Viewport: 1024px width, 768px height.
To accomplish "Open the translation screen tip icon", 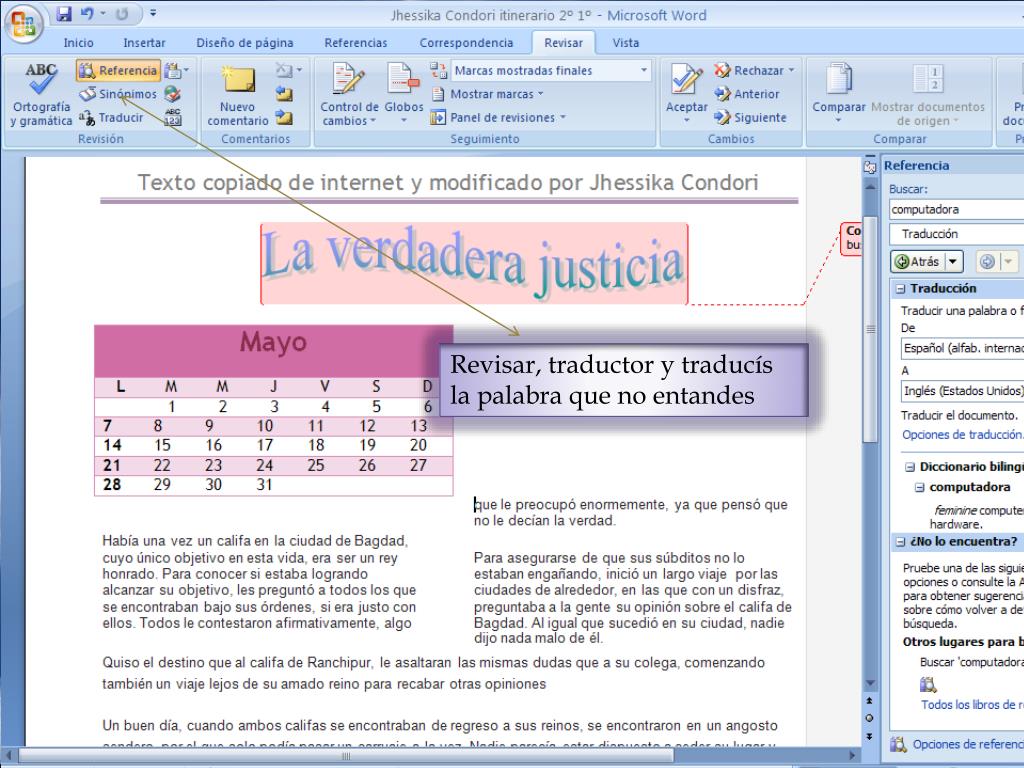I will tap(174, 71).
